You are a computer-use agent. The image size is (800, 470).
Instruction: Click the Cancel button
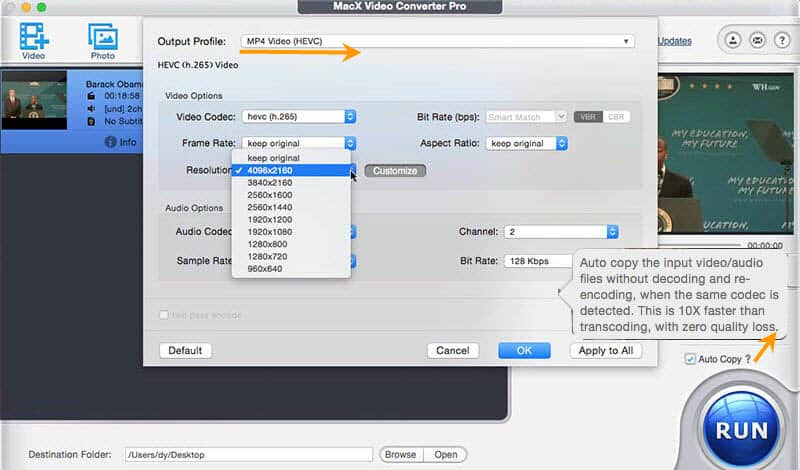pos(453,351)
